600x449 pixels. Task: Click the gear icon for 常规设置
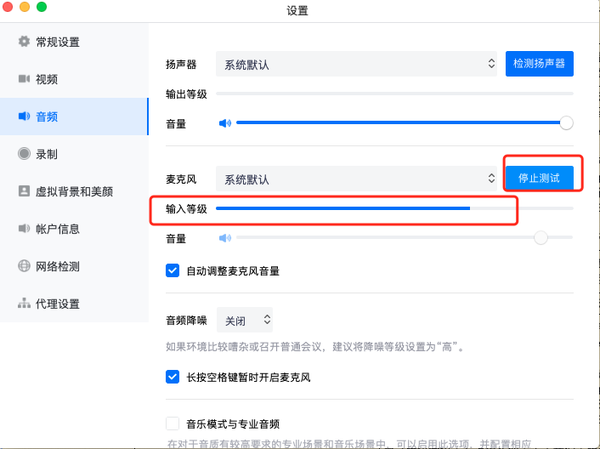pos(24,42)
